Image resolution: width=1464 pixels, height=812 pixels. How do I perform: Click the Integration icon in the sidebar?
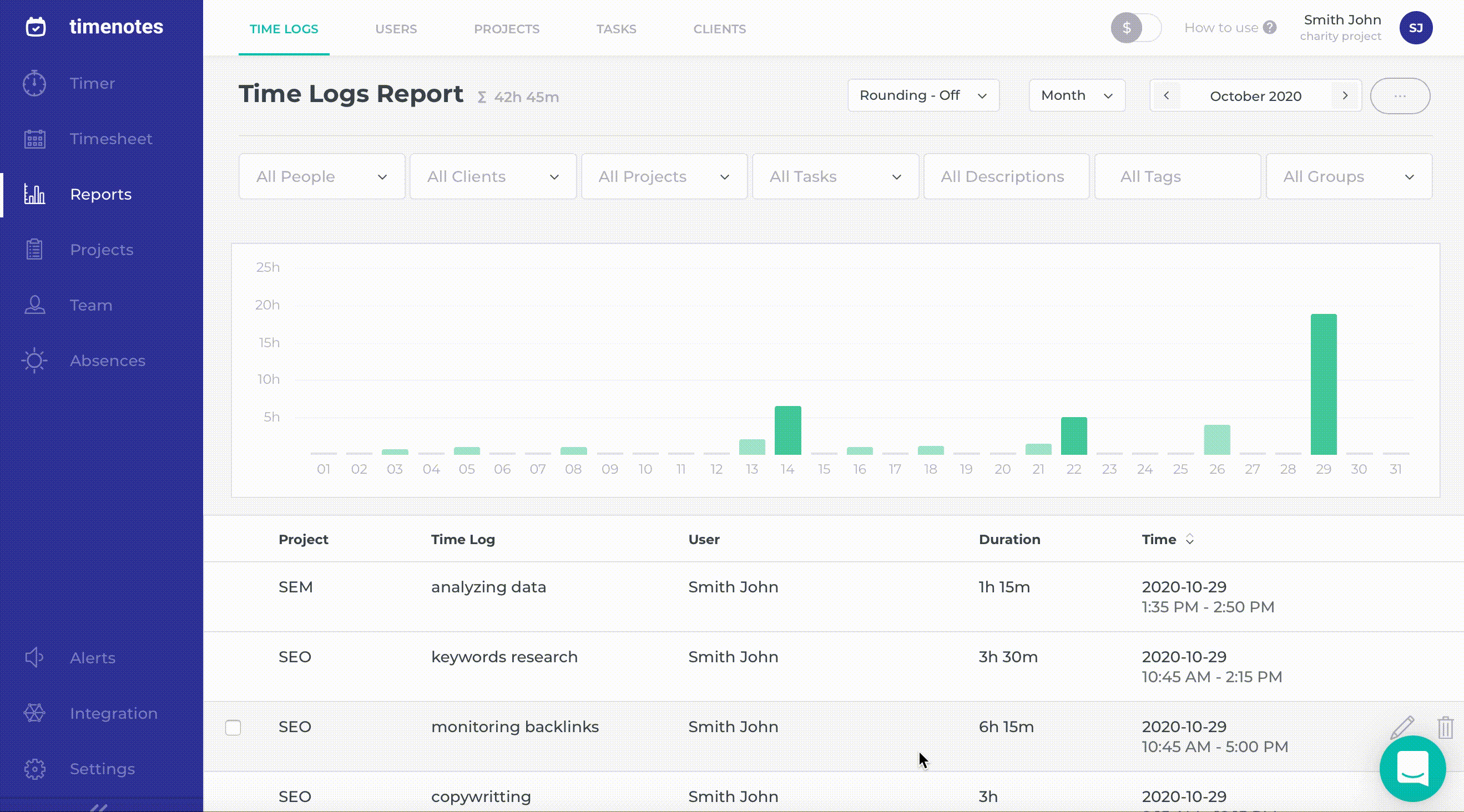34,713
